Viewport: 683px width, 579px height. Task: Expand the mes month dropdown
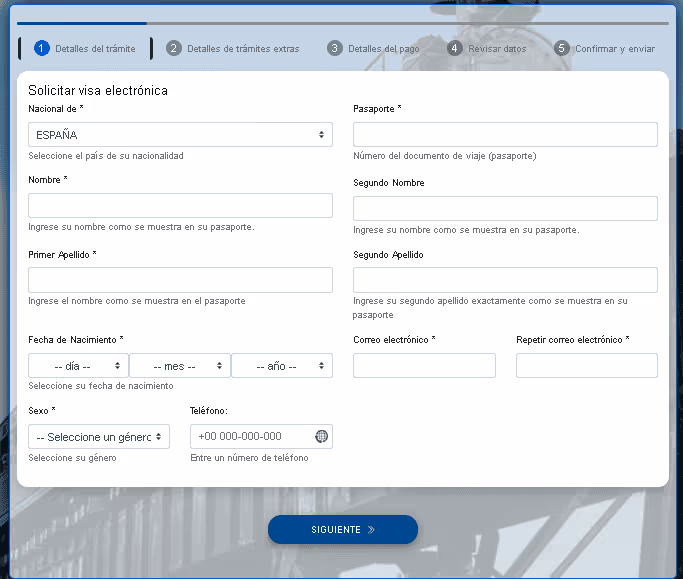[179, 366]
